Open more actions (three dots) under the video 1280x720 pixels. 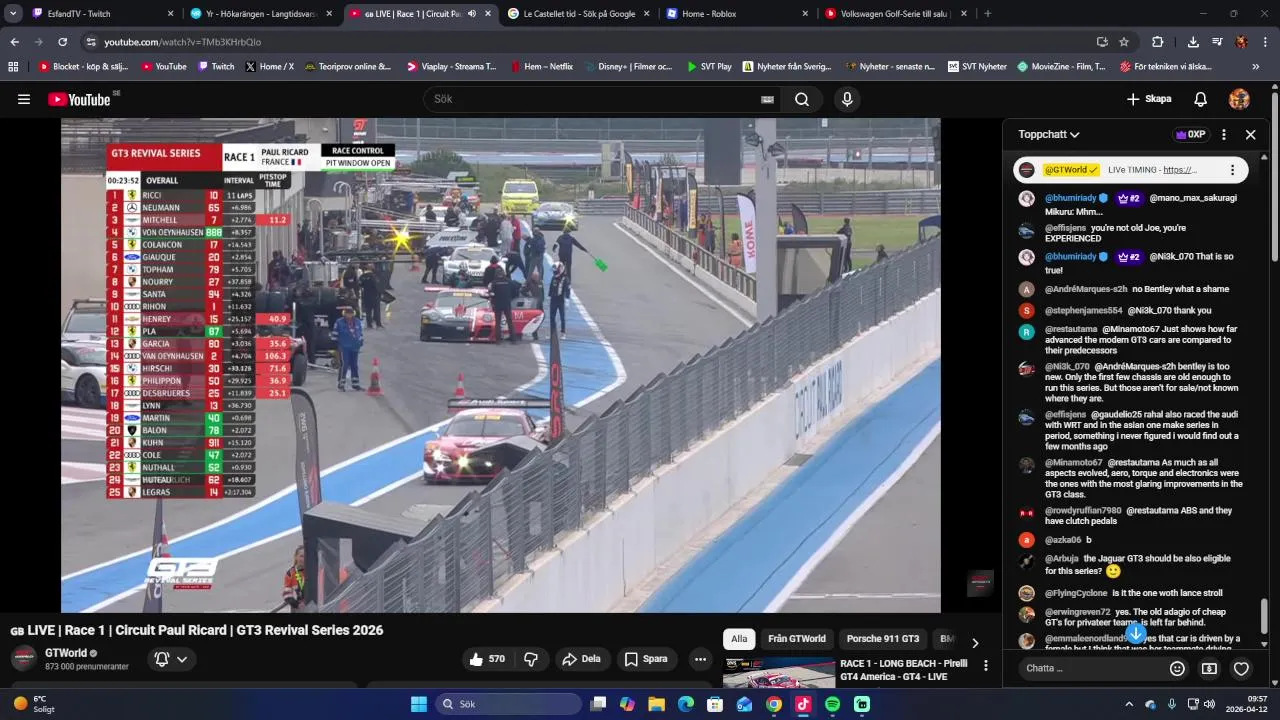click(x=700, y=659)
